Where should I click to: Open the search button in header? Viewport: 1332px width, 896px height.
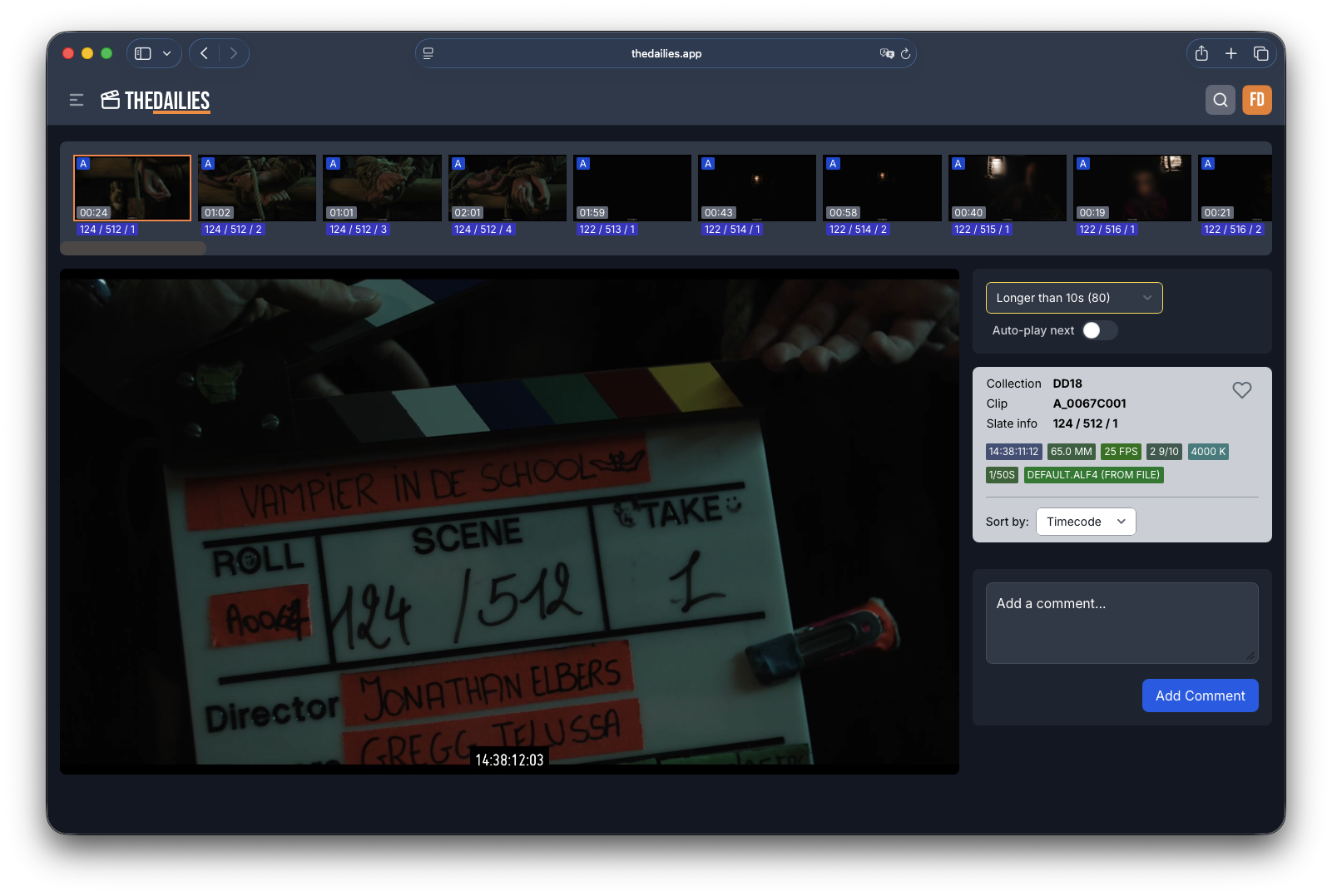[x=1220, y=100]
